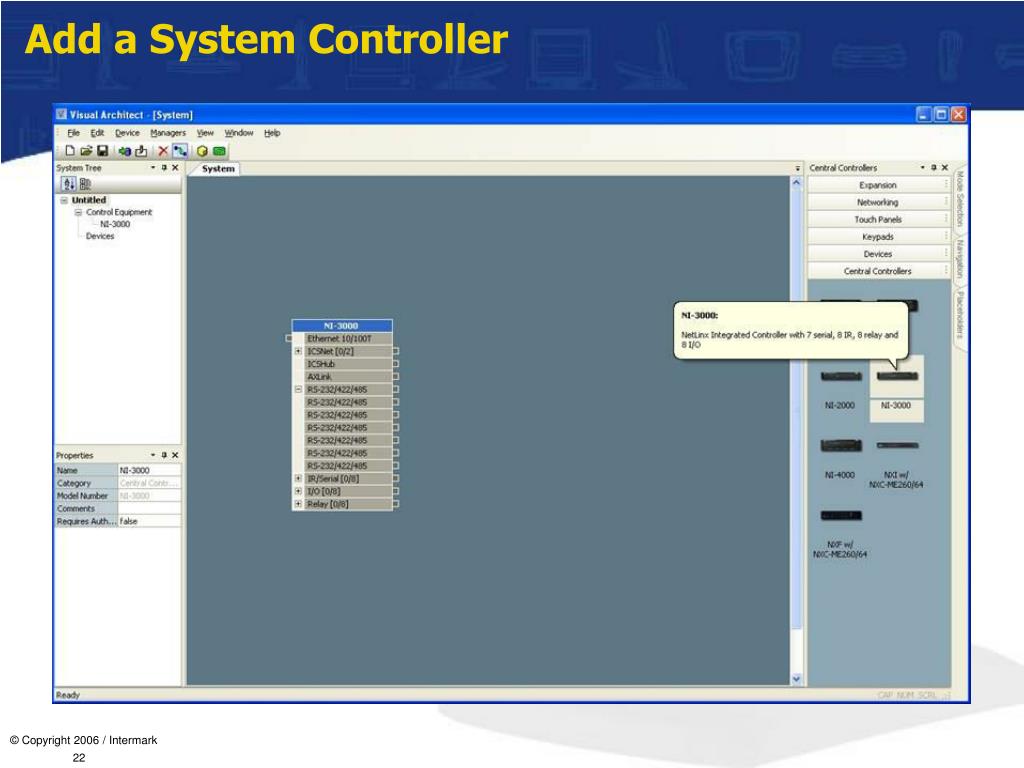
Task: Open the Central Controllers panel dropdown arrow
Action: (923, 168)
